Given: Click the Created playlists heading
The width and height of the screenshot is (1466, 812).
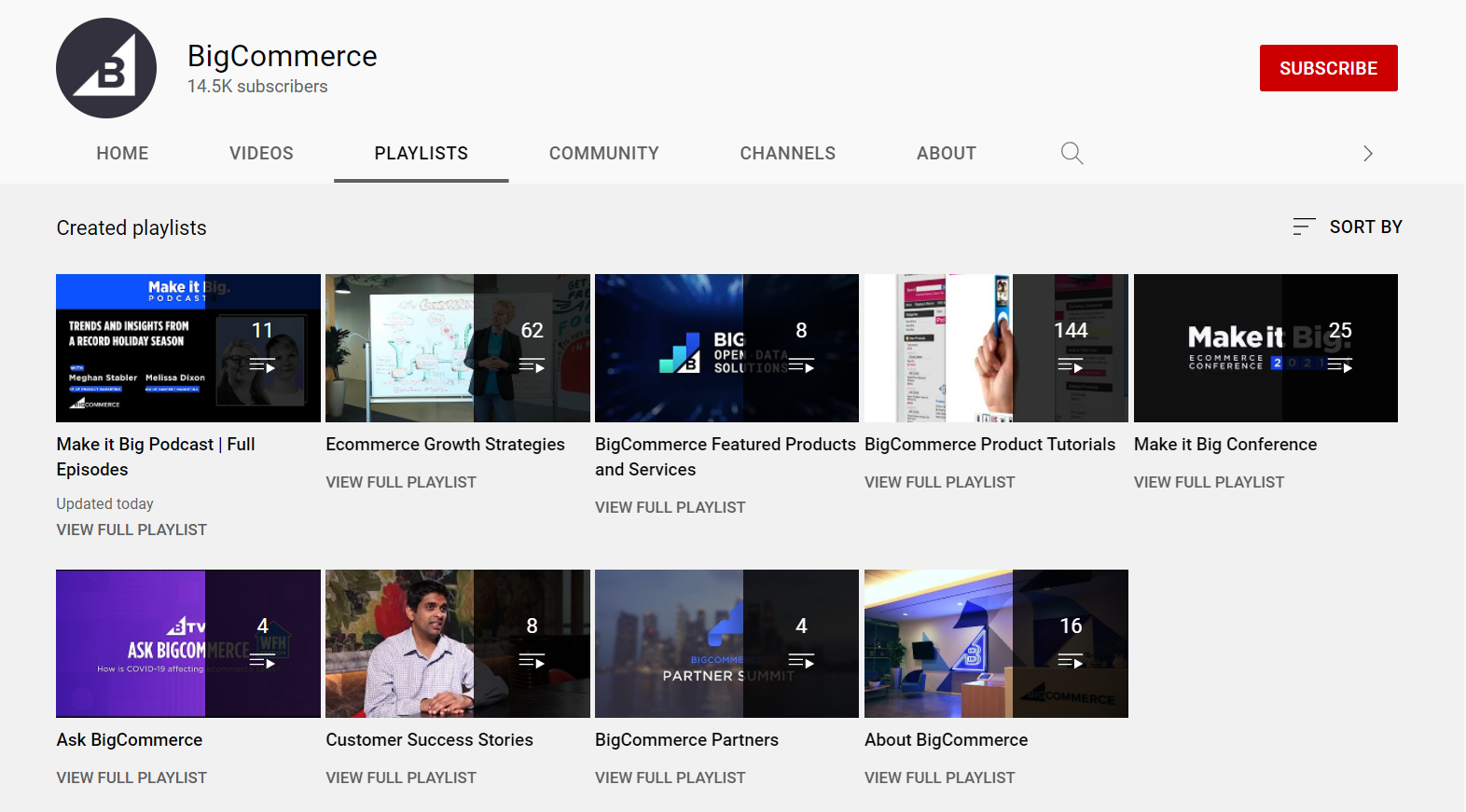Looking at the screenshot, I should [x=131, y=228].
